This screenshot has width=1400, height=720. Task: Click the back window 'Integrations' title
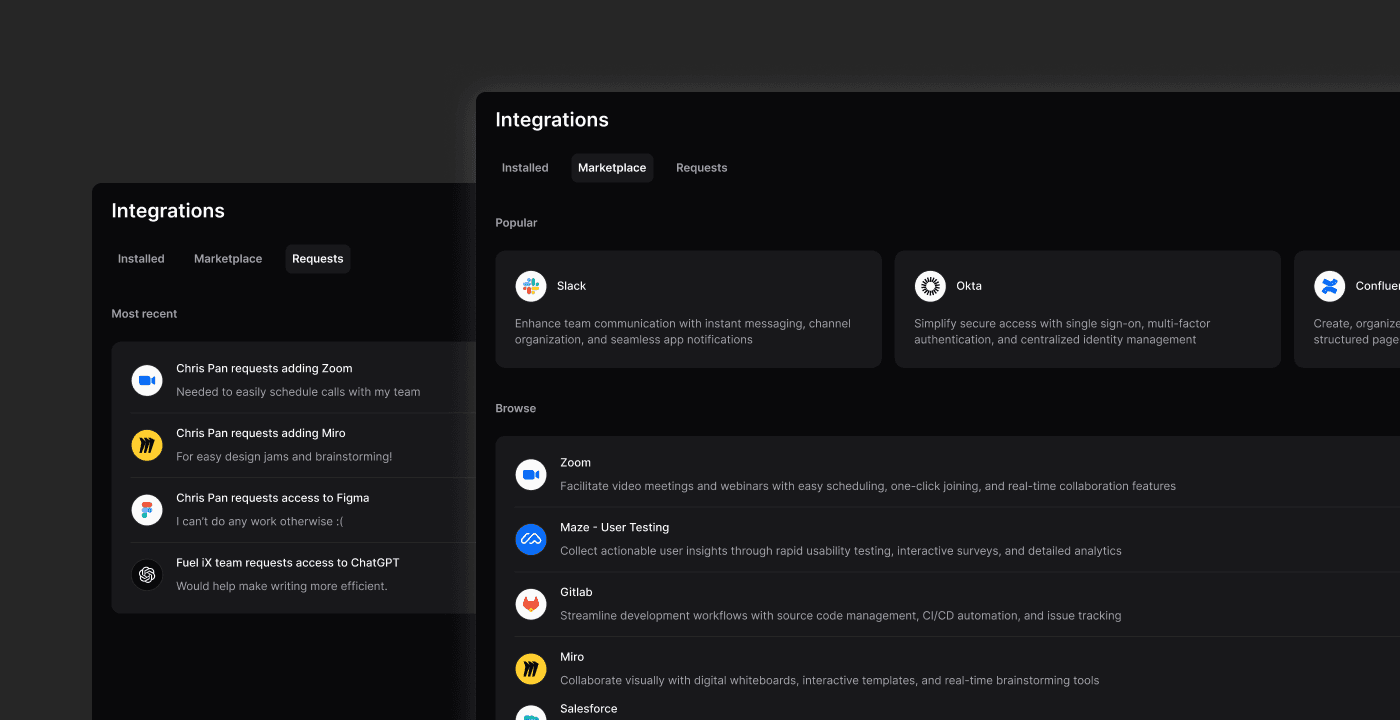(x=168, y=211)
